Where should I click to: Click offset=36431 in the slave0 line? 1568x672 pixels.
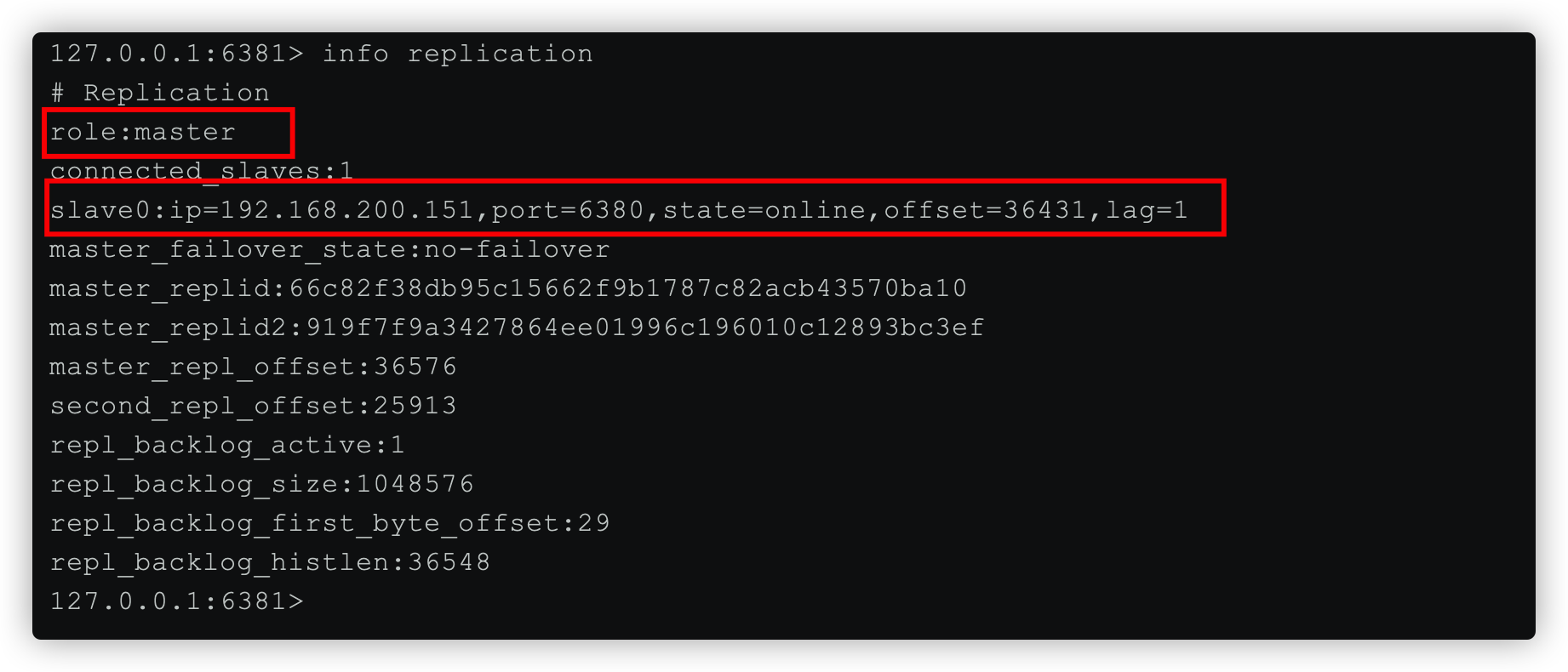pyautogui.click(x=985, y=210)
